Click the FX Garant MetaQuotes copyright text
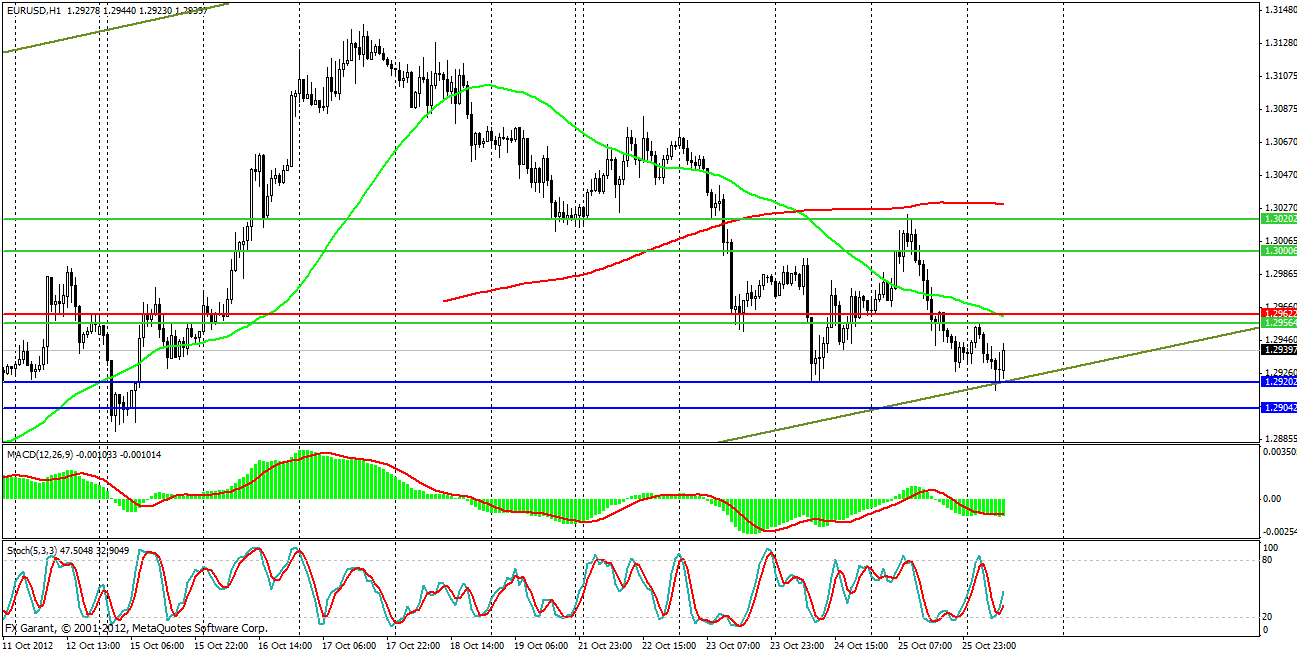Screen dimensions: 1297x653 point(136,628)
